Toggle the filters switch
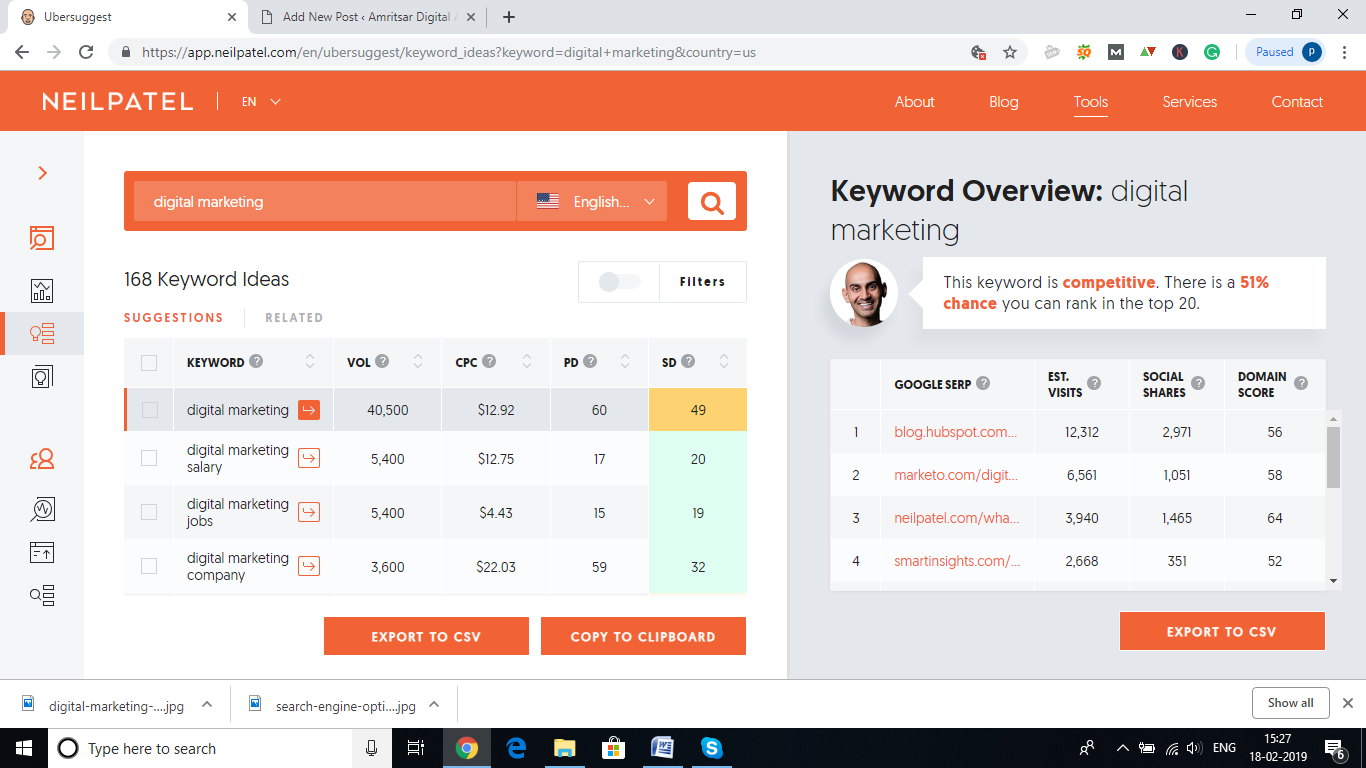The height and width of the screenshot is (768, 1366). coord(619,282)
